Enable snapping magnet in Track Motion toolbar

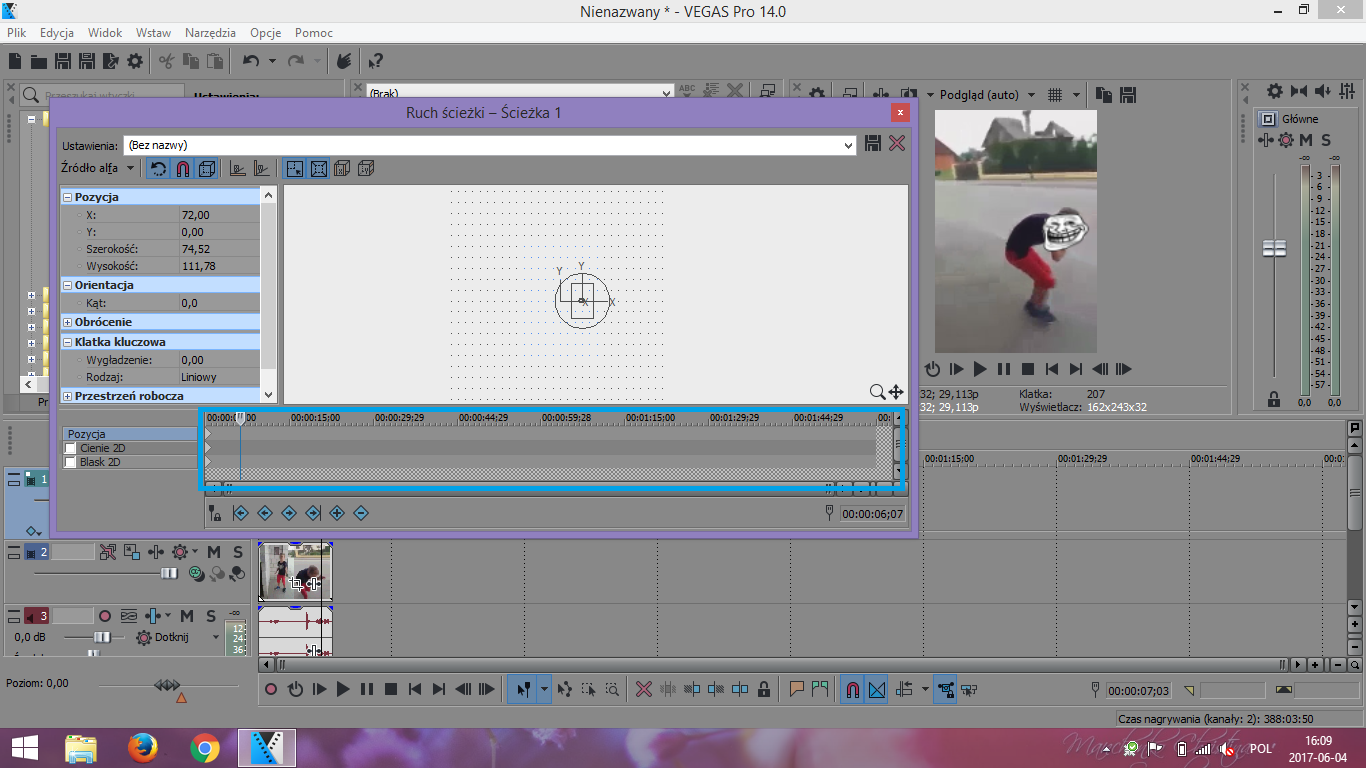click(182, 169)
